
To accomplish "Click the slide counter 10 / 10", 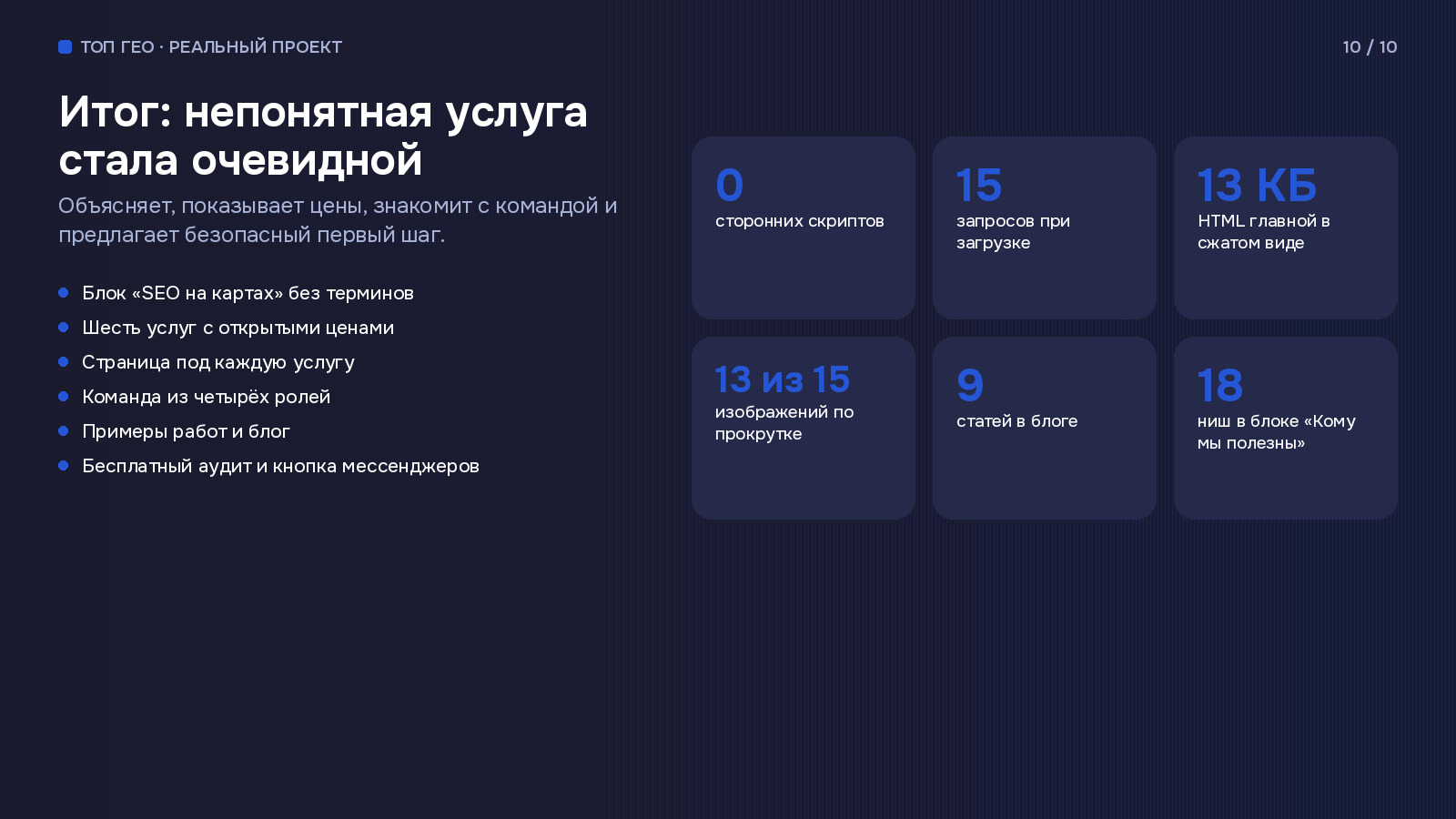I will point(1370,46).
